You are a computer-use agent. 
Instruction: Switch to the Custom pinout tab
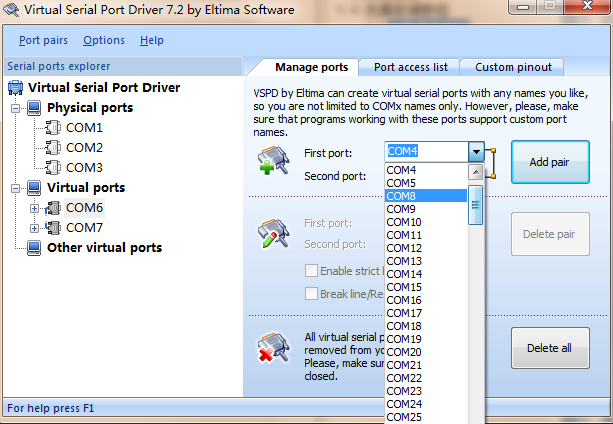pos(513,67)
